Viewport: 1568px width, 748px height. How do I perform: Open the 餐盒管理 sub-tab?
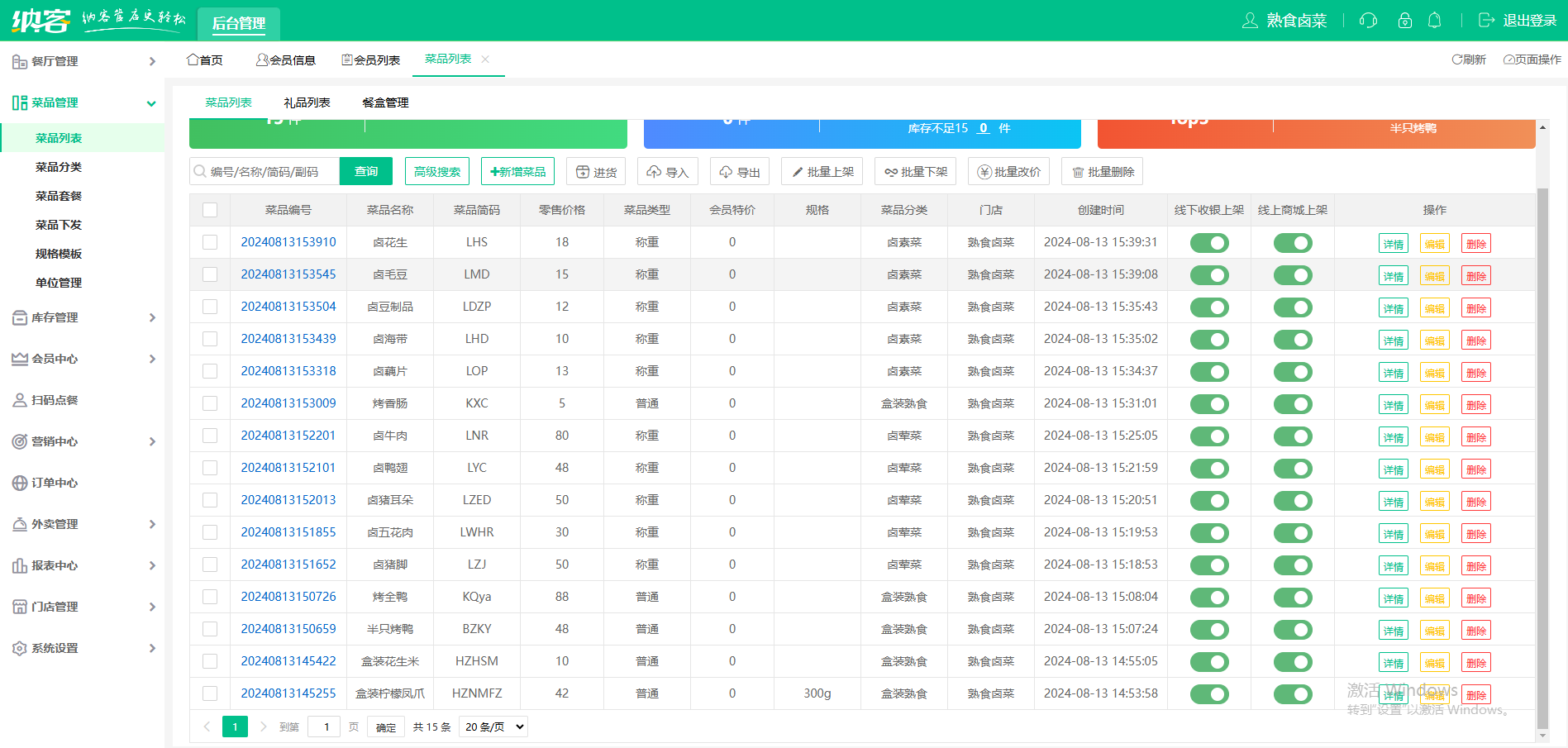point(385,102)
